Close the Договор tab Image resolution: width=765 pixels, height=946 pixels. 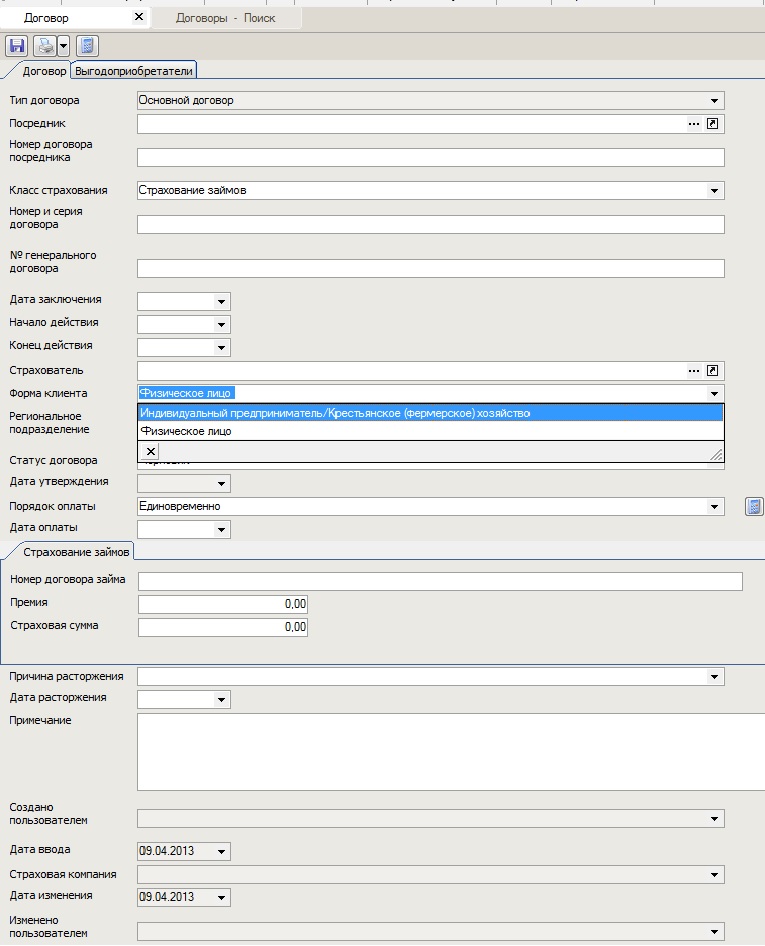pyautogui.click(x=138, y=17)
